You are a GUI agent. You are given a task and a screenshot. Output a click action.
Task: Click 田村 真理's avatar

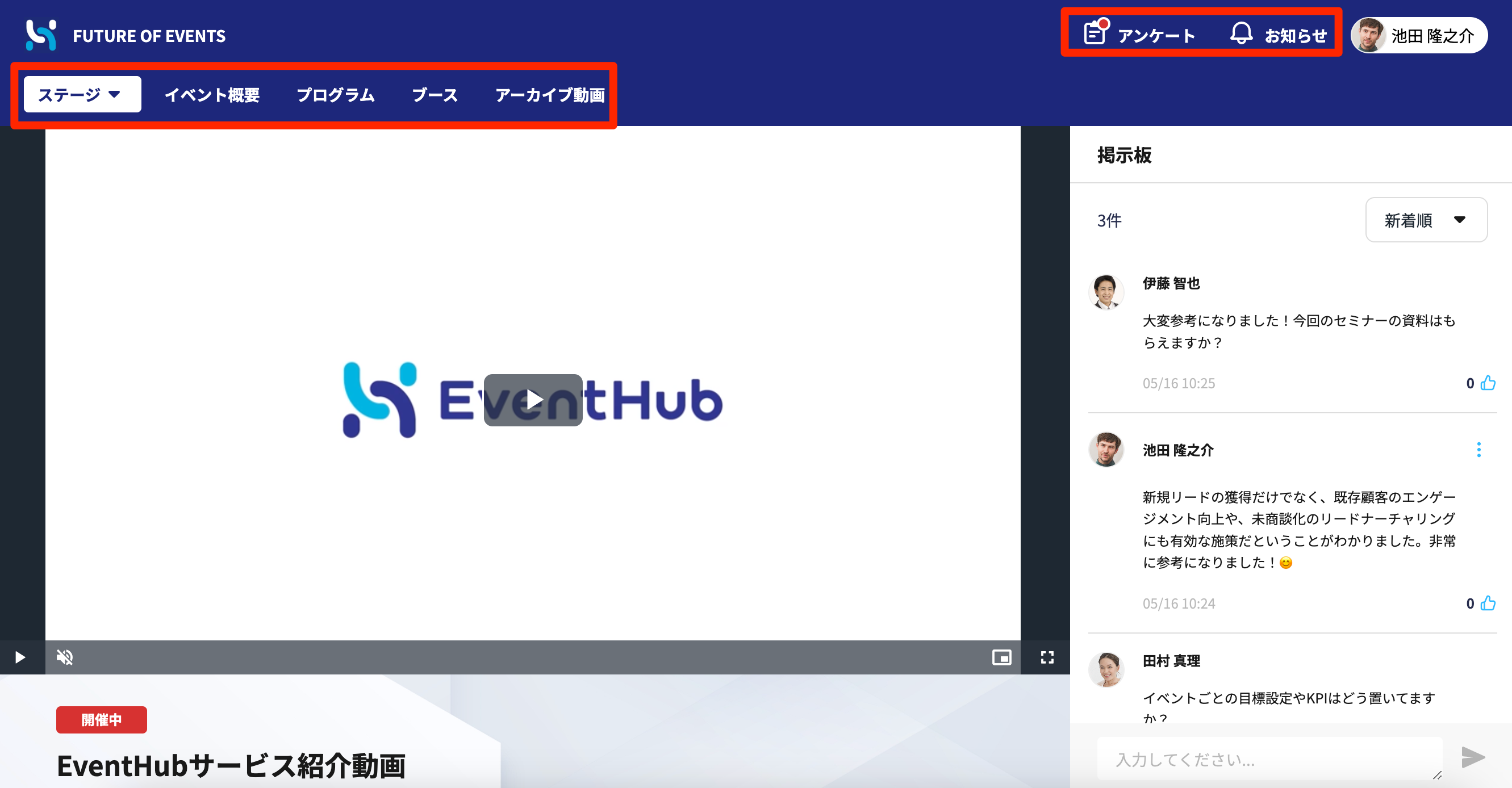click(x=1106, y=669)
